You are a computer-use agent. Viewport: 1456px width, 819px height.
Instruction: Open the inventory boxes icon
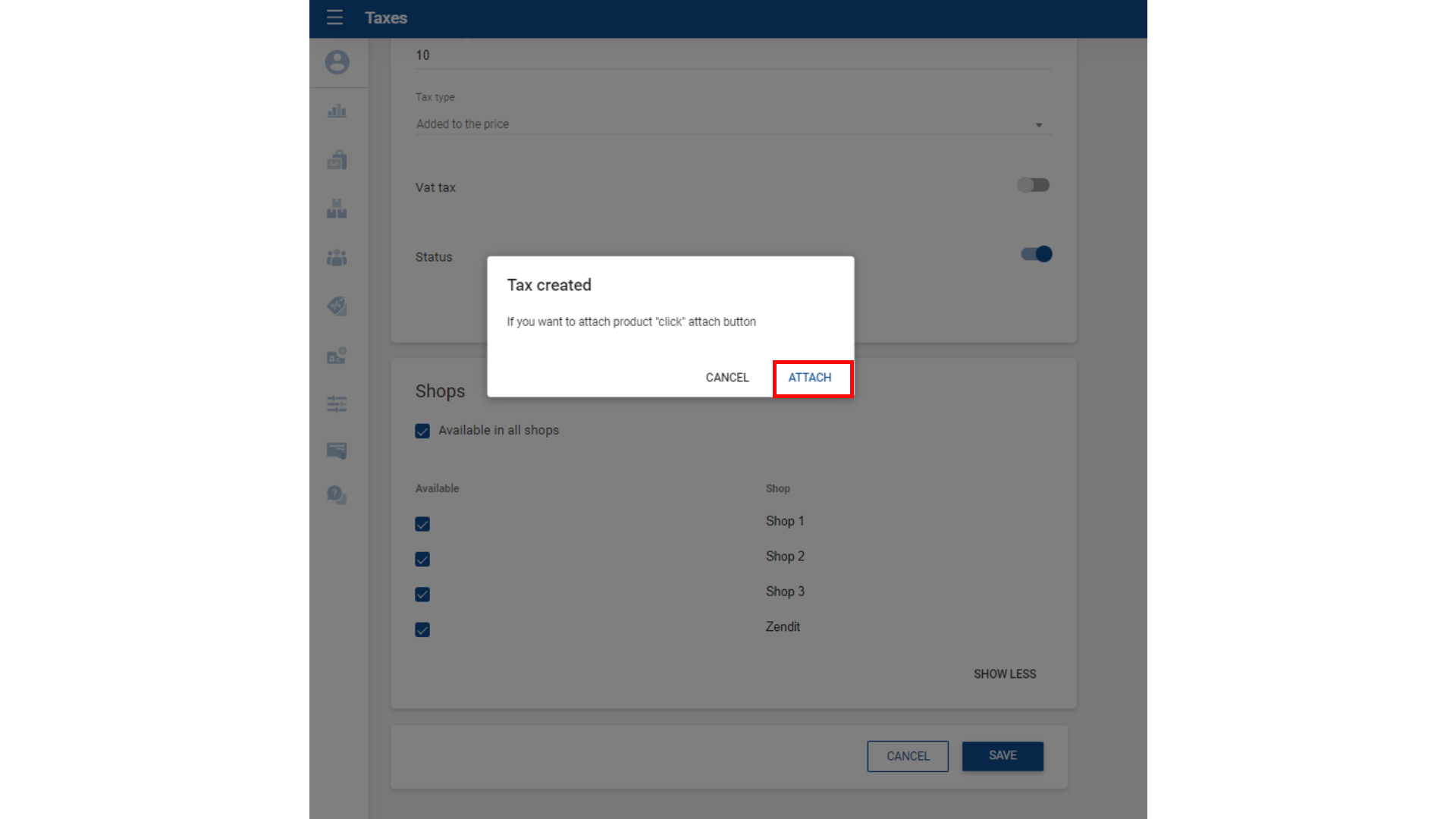[337, 209]
